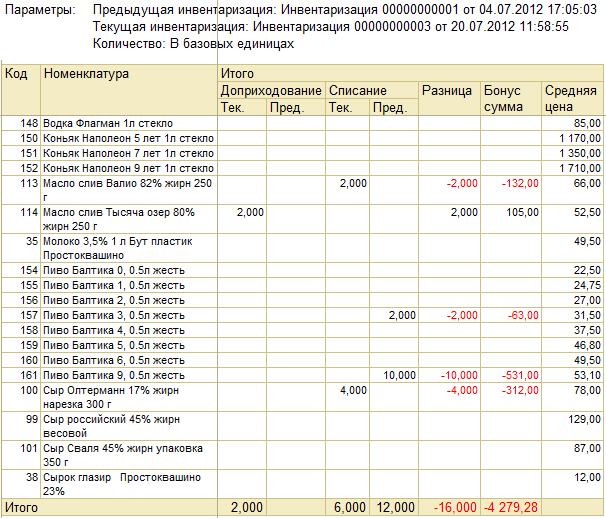Click write-off previous value 10,000
The width and height of the screenshot is (606, 518).
point(399,375)
